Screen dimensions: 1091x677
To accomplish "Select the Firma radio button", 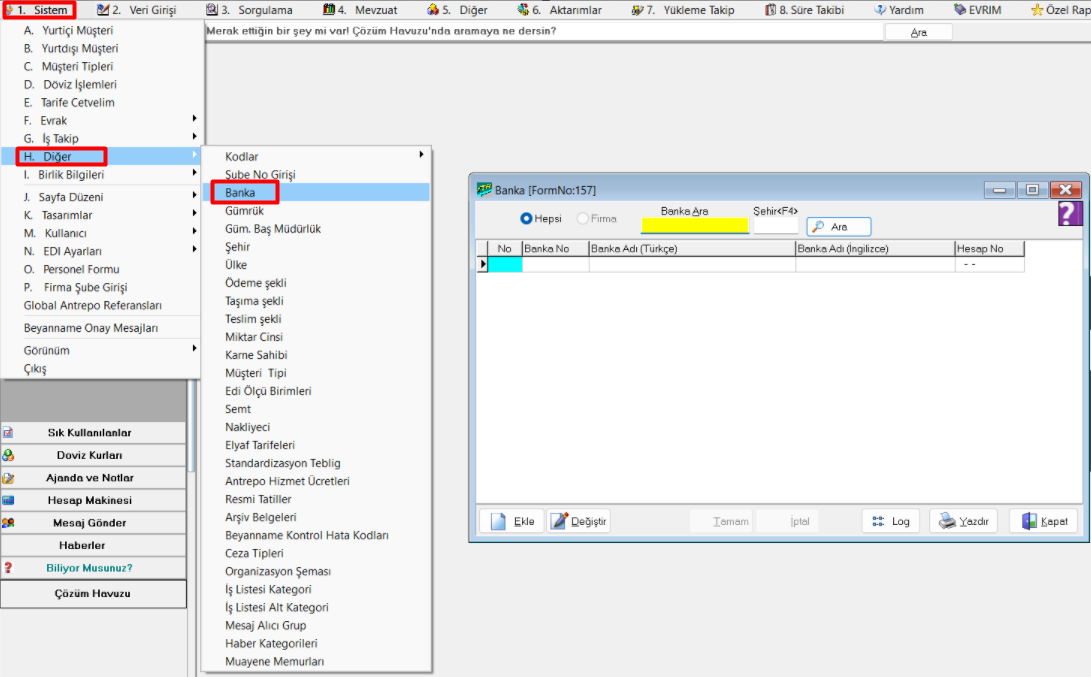I will click(583, 218).
